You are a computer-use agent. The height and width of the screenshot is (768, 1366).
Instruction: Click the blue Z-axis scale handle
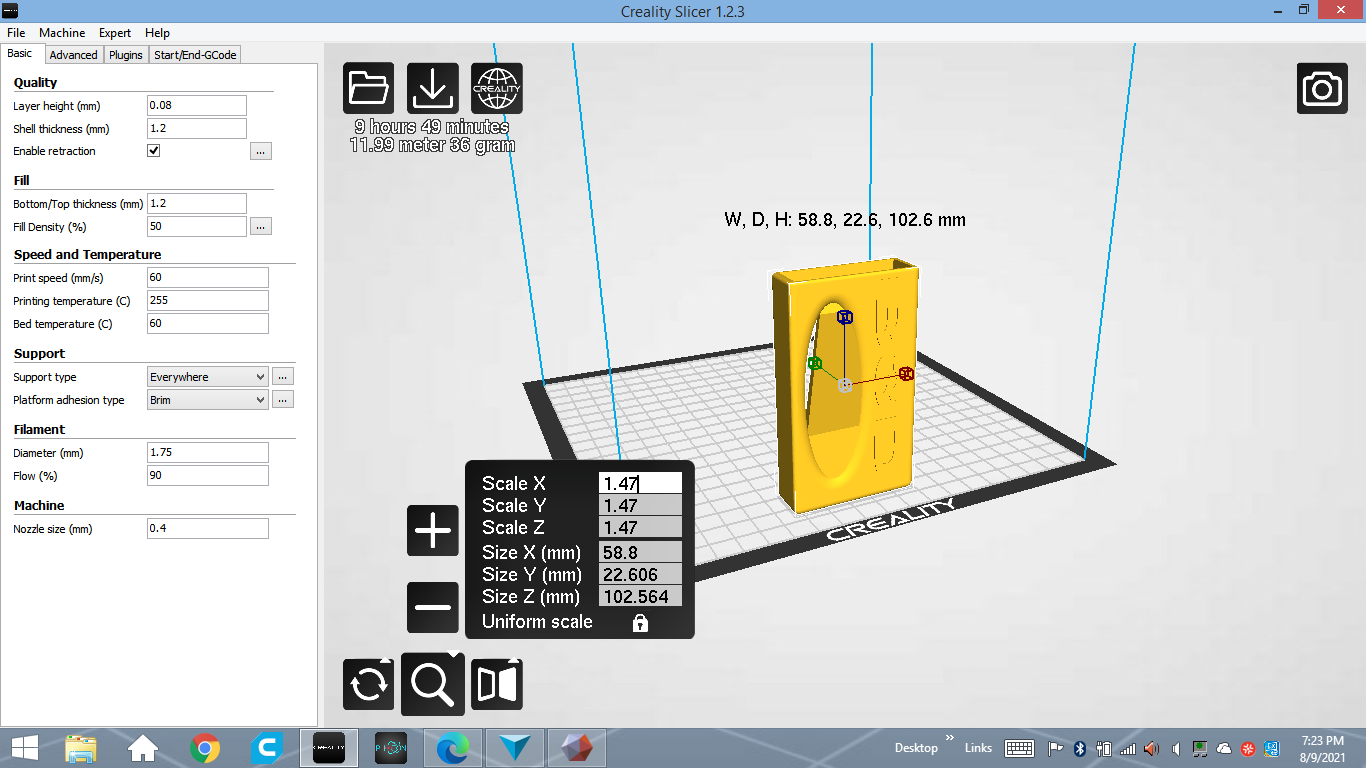pos(845,317)
